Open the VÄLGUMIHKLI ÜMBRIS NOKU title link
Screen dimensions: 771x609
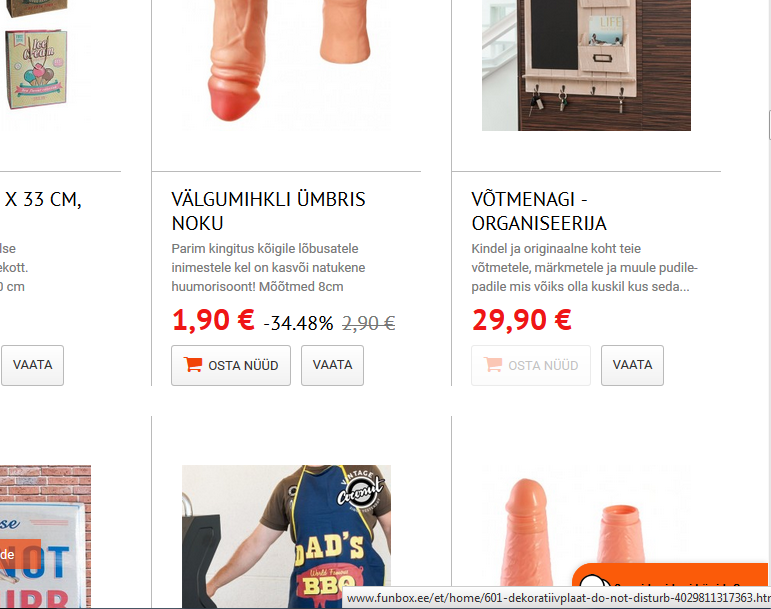pos(268,211)
